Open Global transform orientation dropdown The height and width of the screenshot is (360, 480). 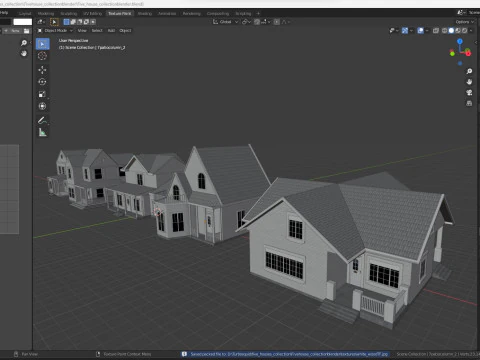[x=226, y=22]
